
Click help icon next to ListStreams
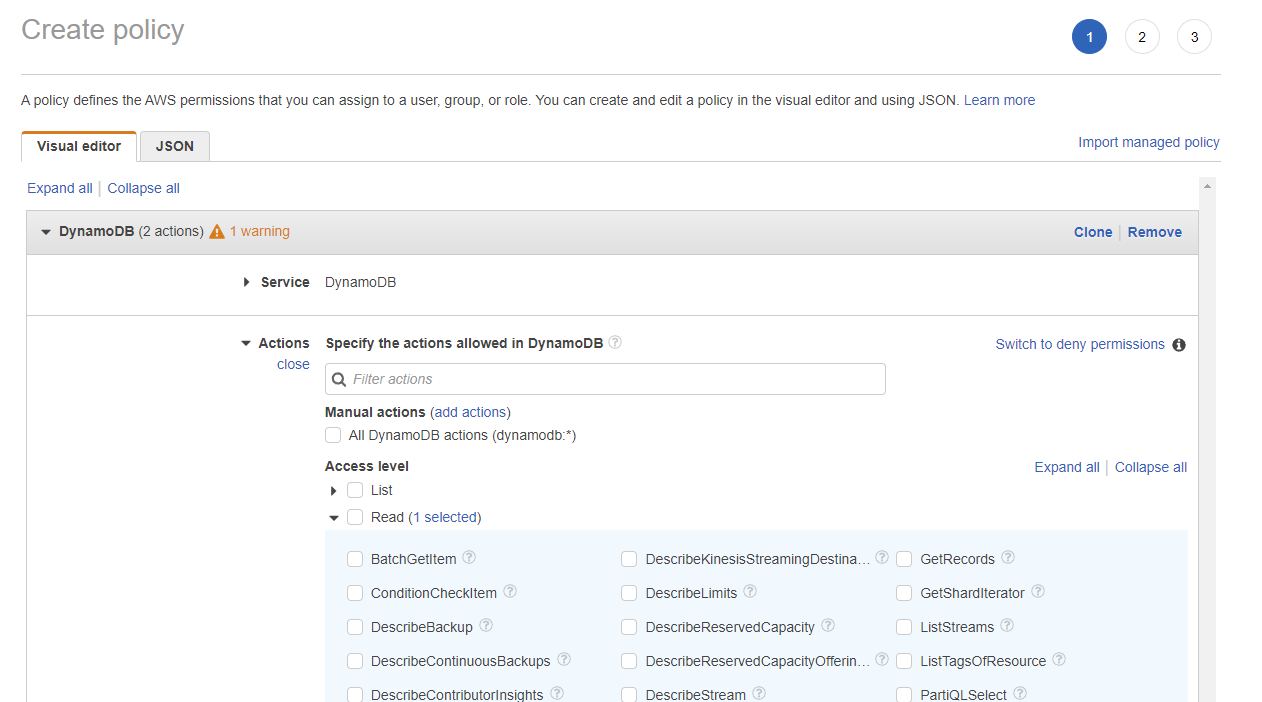[x=1007, y=625]
